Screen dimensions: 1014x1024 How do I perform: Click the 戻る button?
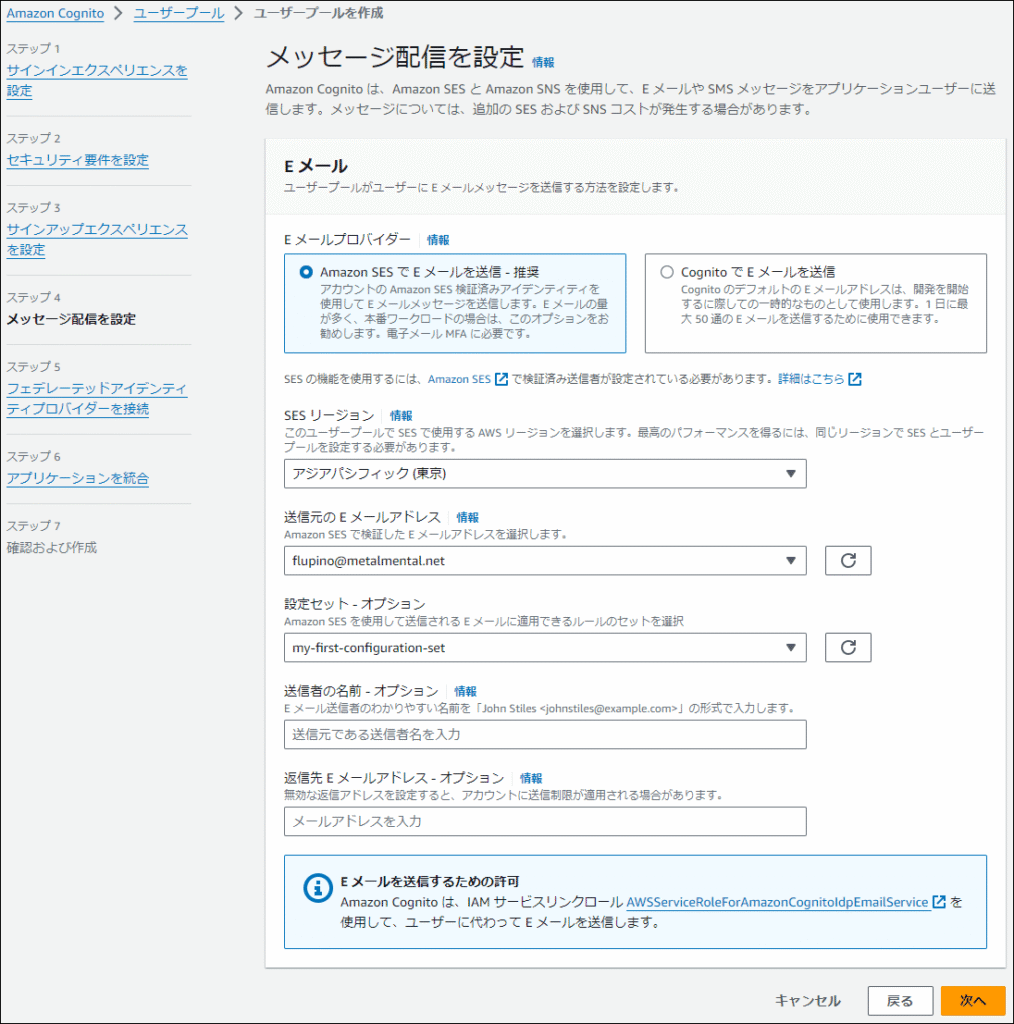899,1001
